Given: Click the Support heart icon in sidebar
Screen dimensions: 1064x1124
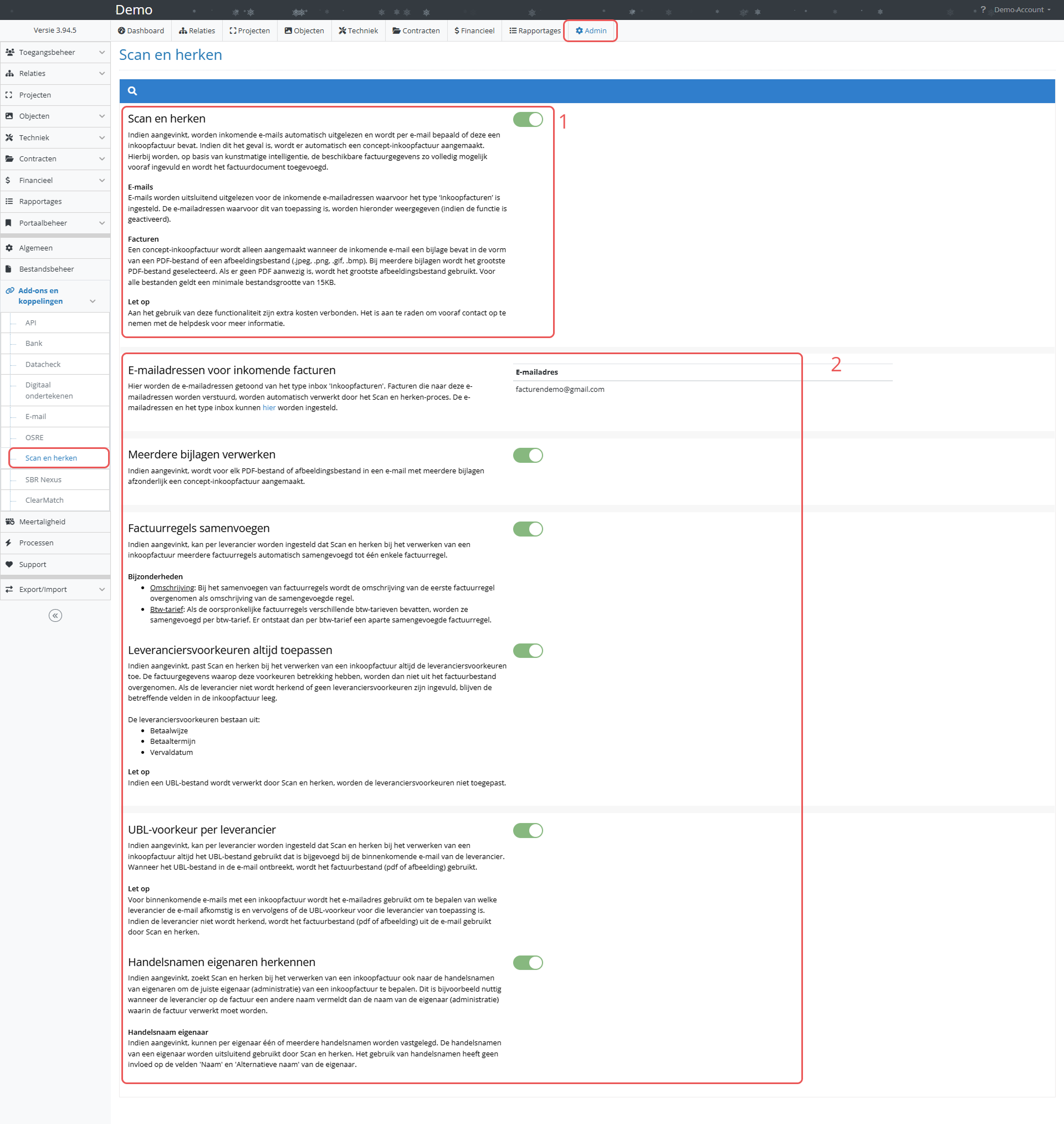Looking at the screenshot, I should [x=9, y=564].
